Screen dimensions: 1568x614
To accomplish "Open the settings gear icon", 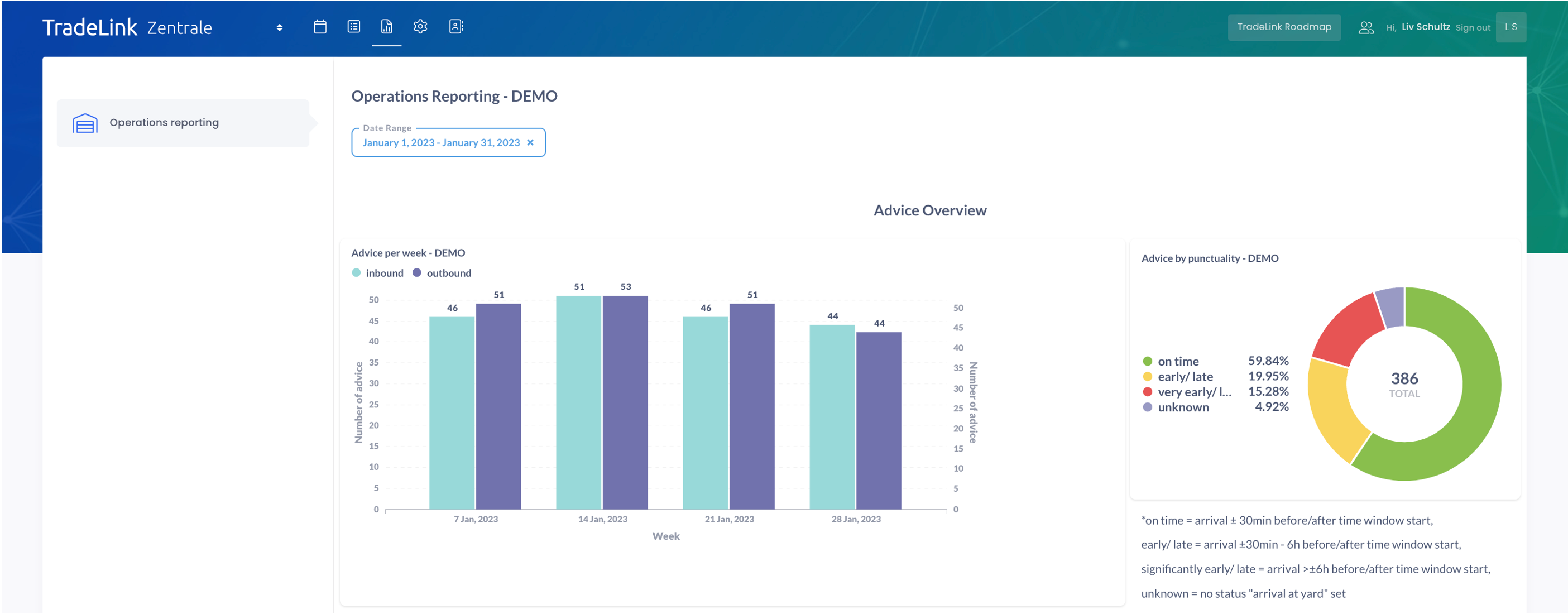I will point(420,27).
